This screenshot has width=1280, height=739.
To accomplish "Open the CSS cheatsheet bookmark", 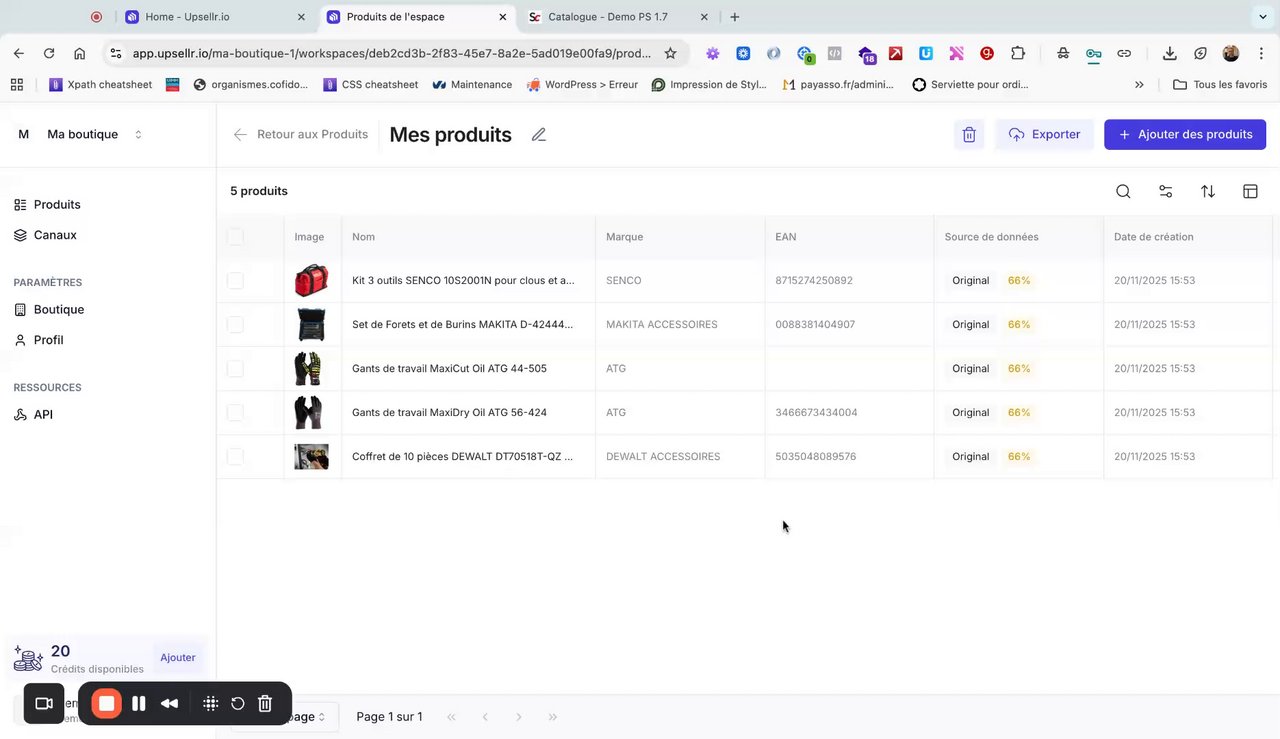I will 371,85.
